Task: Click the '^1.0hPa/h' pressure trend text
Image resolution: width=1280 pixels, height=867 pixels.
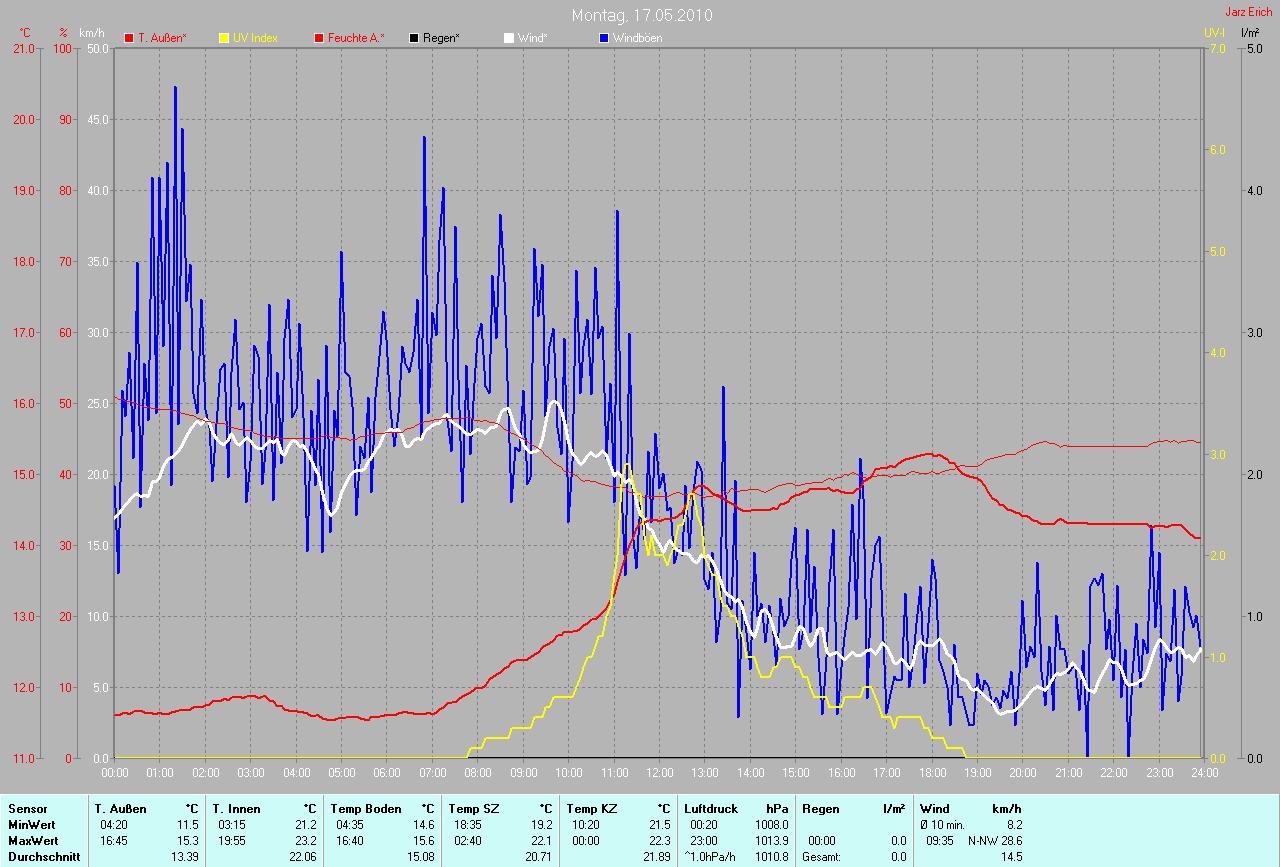Action: [x=710, y=857]
